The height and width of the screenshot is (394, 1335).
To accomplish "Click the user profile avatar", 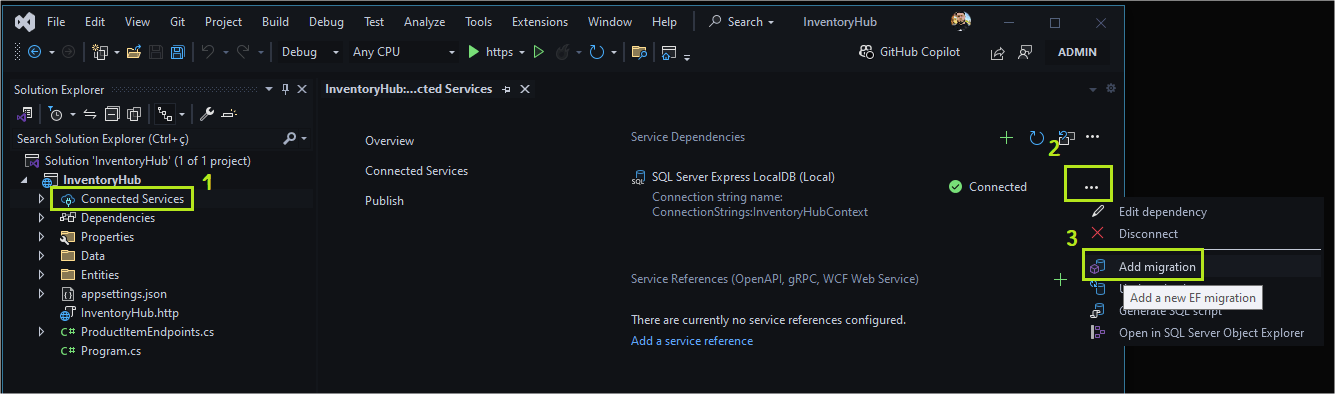I will pos(960,22).
